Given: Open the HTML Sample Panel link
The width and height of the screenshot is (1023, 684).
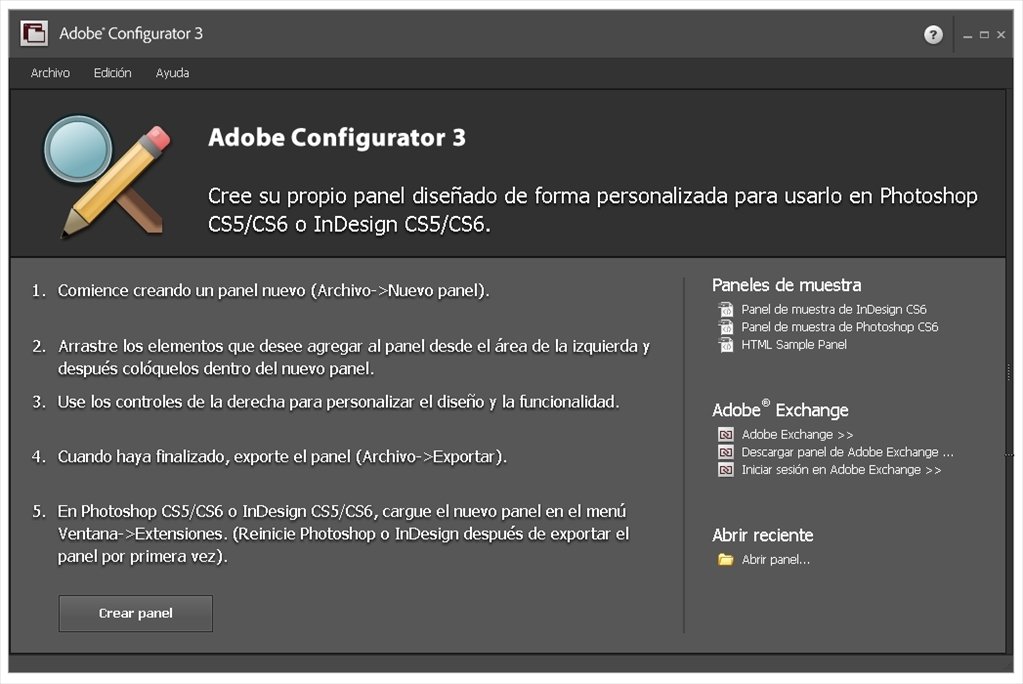Looking at the screenshot, I should click(x=794, y=345).
